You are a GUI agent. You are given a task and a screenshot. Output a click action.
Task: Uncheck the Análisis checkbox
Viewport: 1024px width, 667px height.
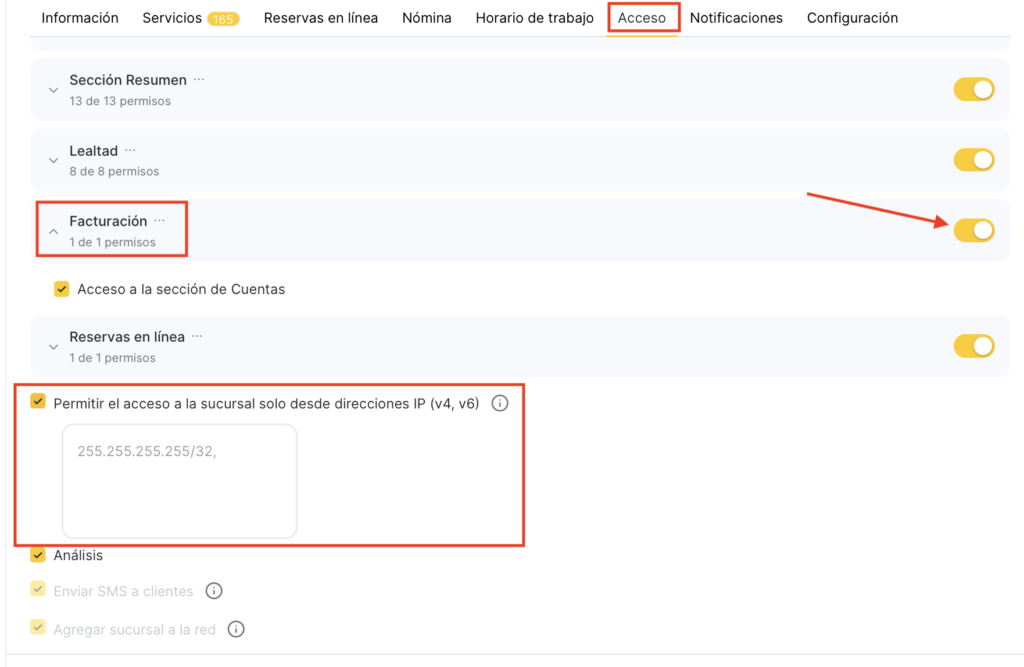point(38,555)
